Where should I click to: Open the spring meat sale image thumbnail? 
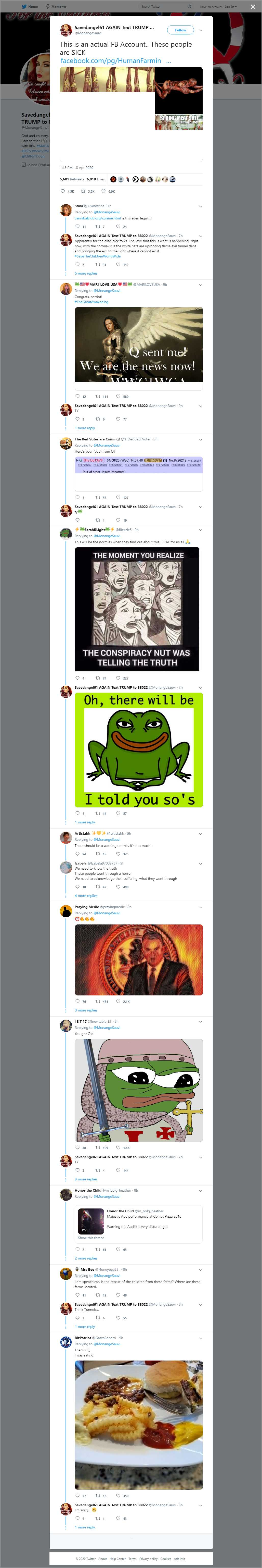[x=179, y=122]
